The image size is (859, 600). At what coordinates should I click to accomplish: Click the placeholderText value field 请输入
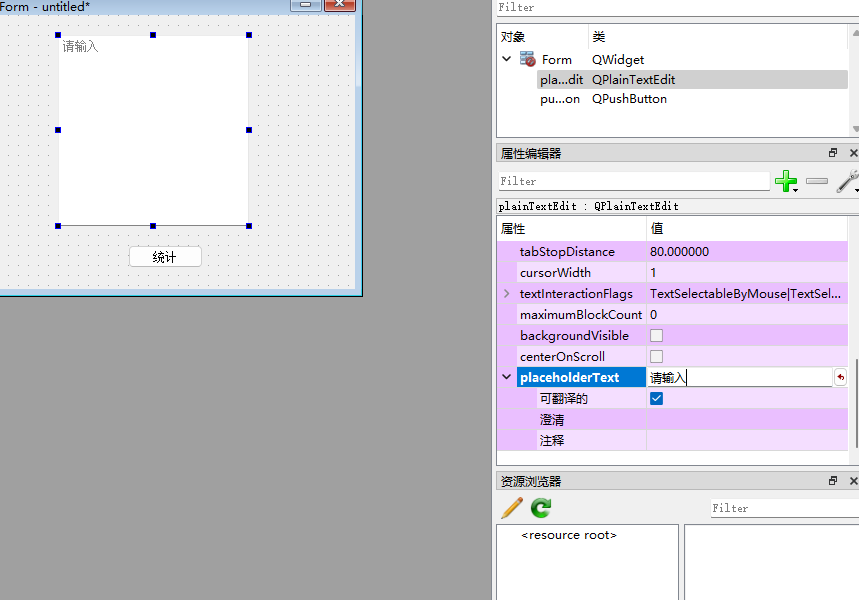pyautogui.click(x=740, y=377)
